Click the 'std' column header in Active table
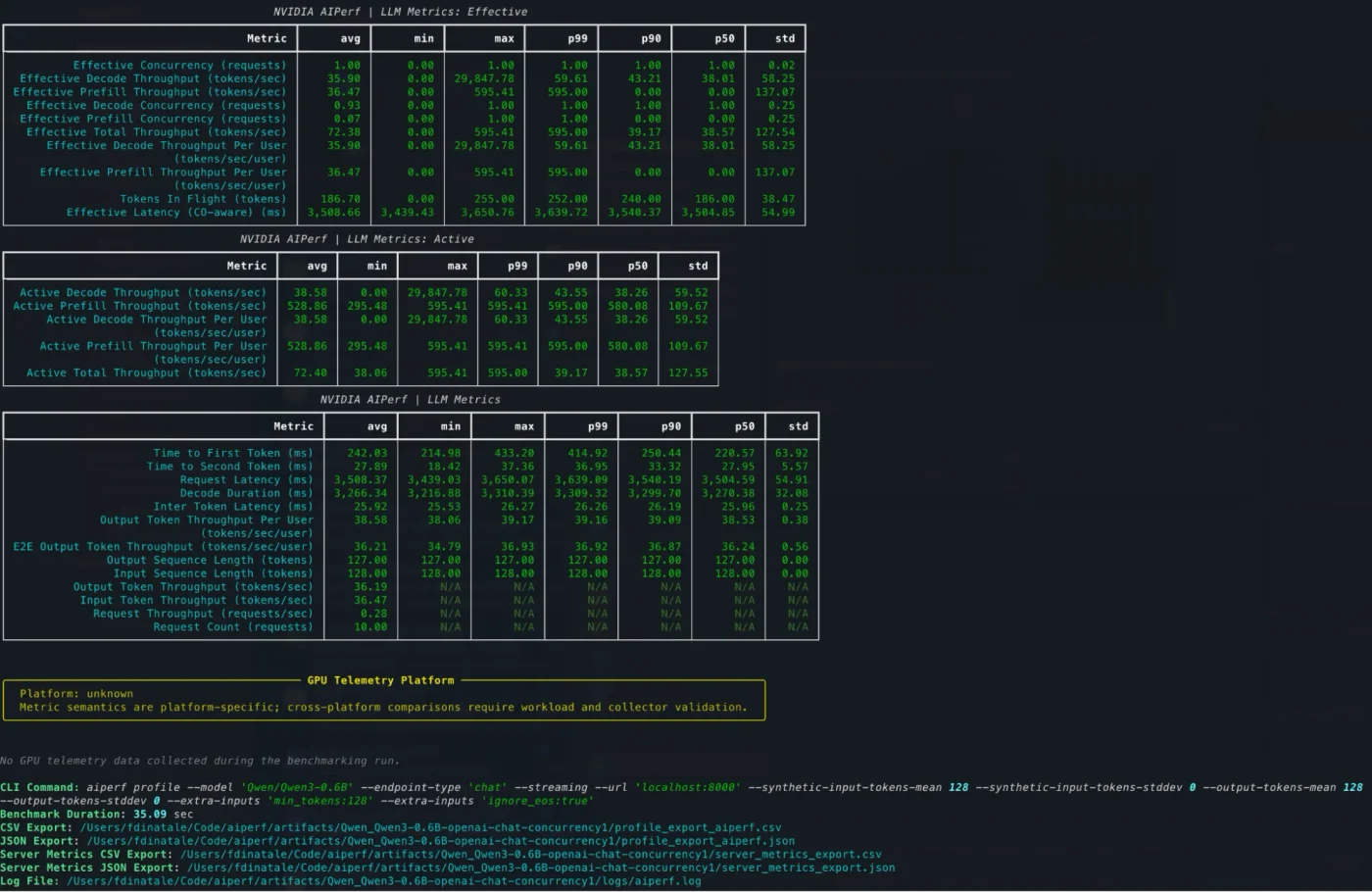The image size is (1372, 892). 698,267
